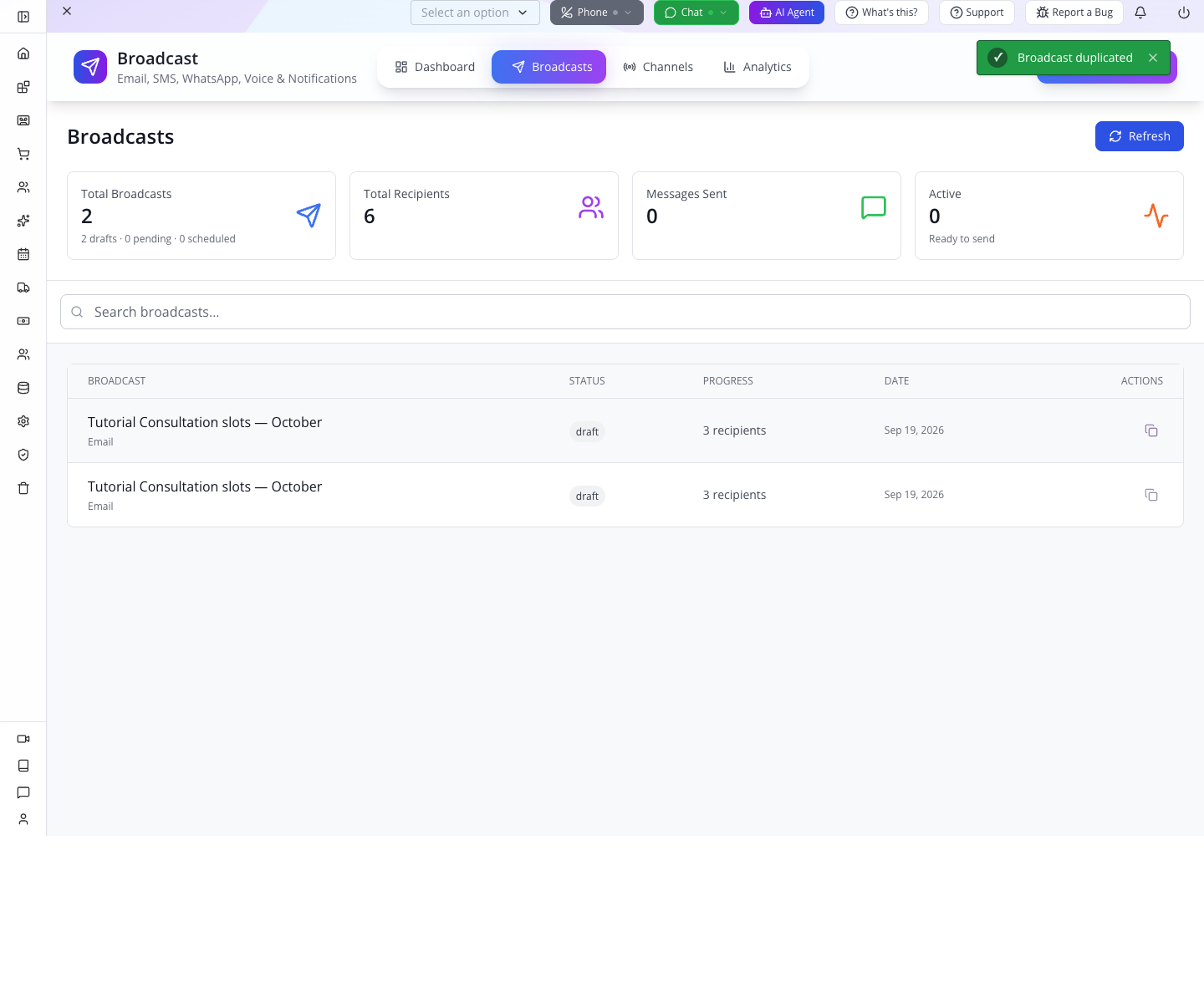Select the Broadcasts tab
Screen dimensions: 1204x1003
click(548, 67)
